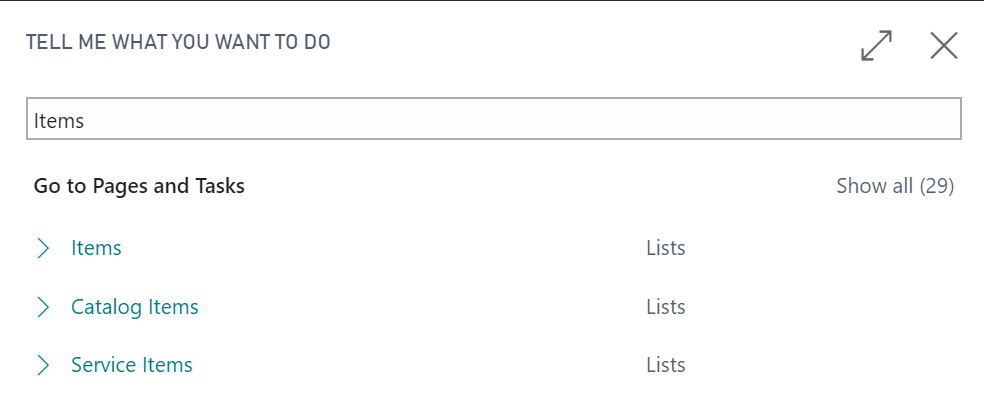Go to the Service Items page
This screenshot has width=984, height=406.
(132, 365)
